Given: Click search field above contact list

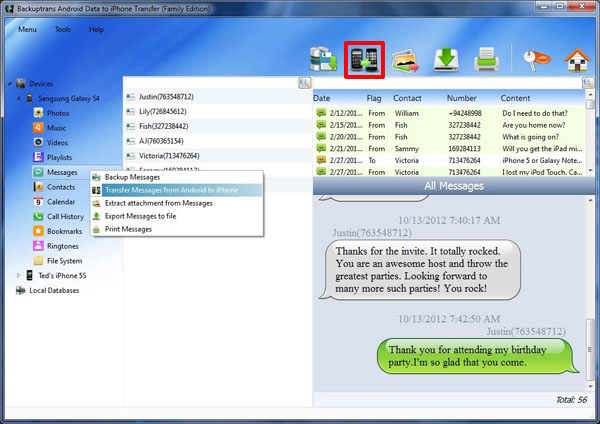Looking at the screenshot, I should tap(211, 83).
